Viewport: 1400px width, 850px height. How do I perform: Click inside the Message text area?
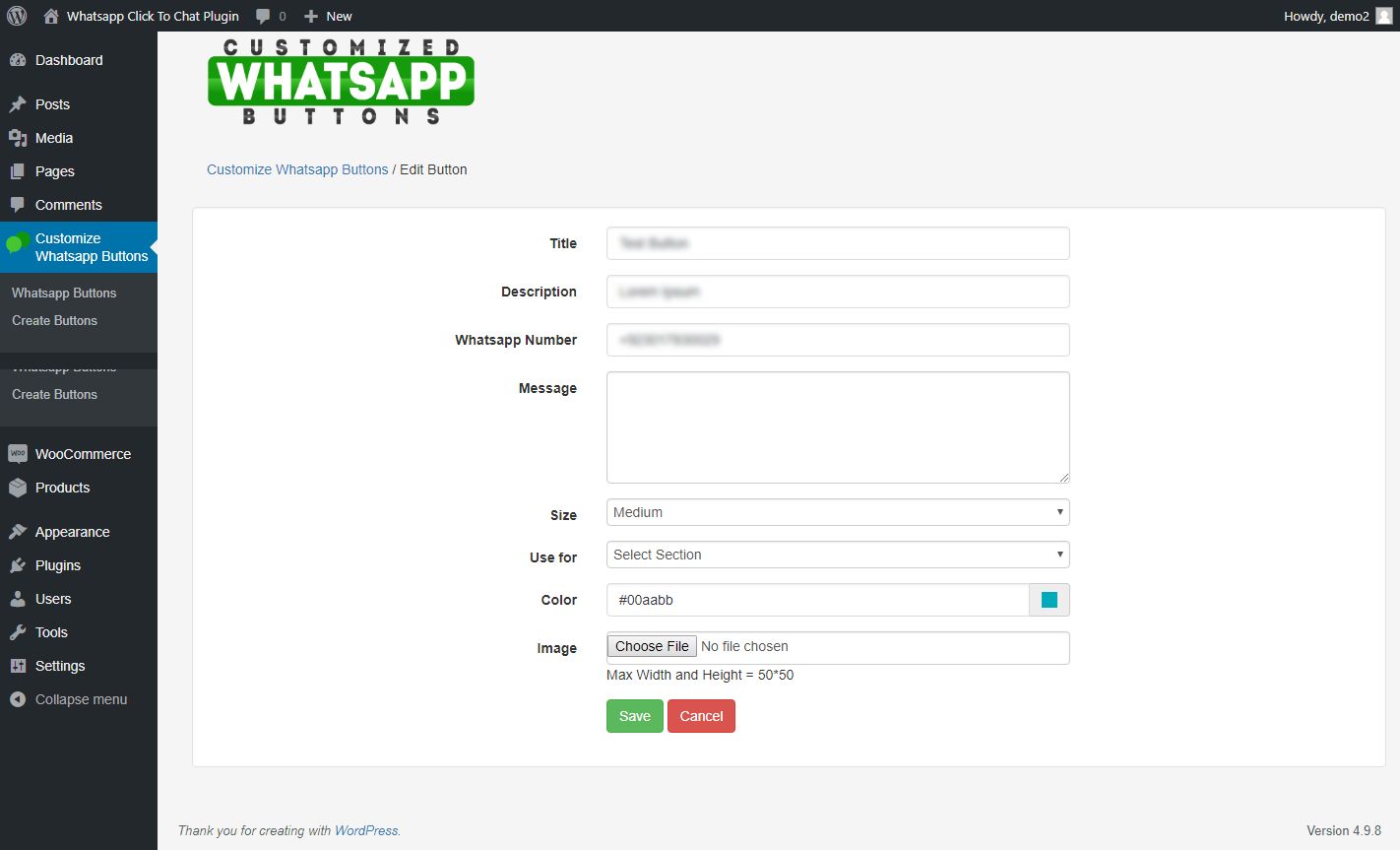pos(838,427)
